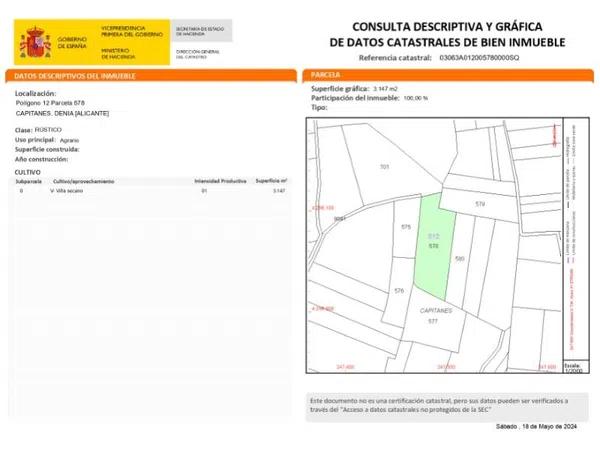This screenshot has height=450, width=600.
Task: Select parcel 576 on the map
Action: click(x=398, y=290)
